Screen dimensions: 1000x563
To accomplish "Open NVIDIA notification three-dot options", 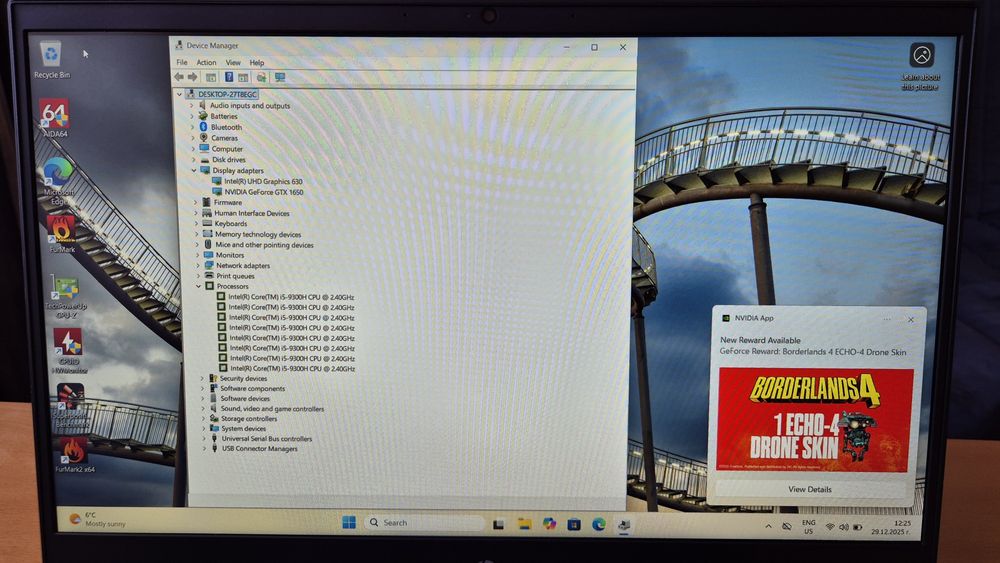I will (x=887, y=319).
